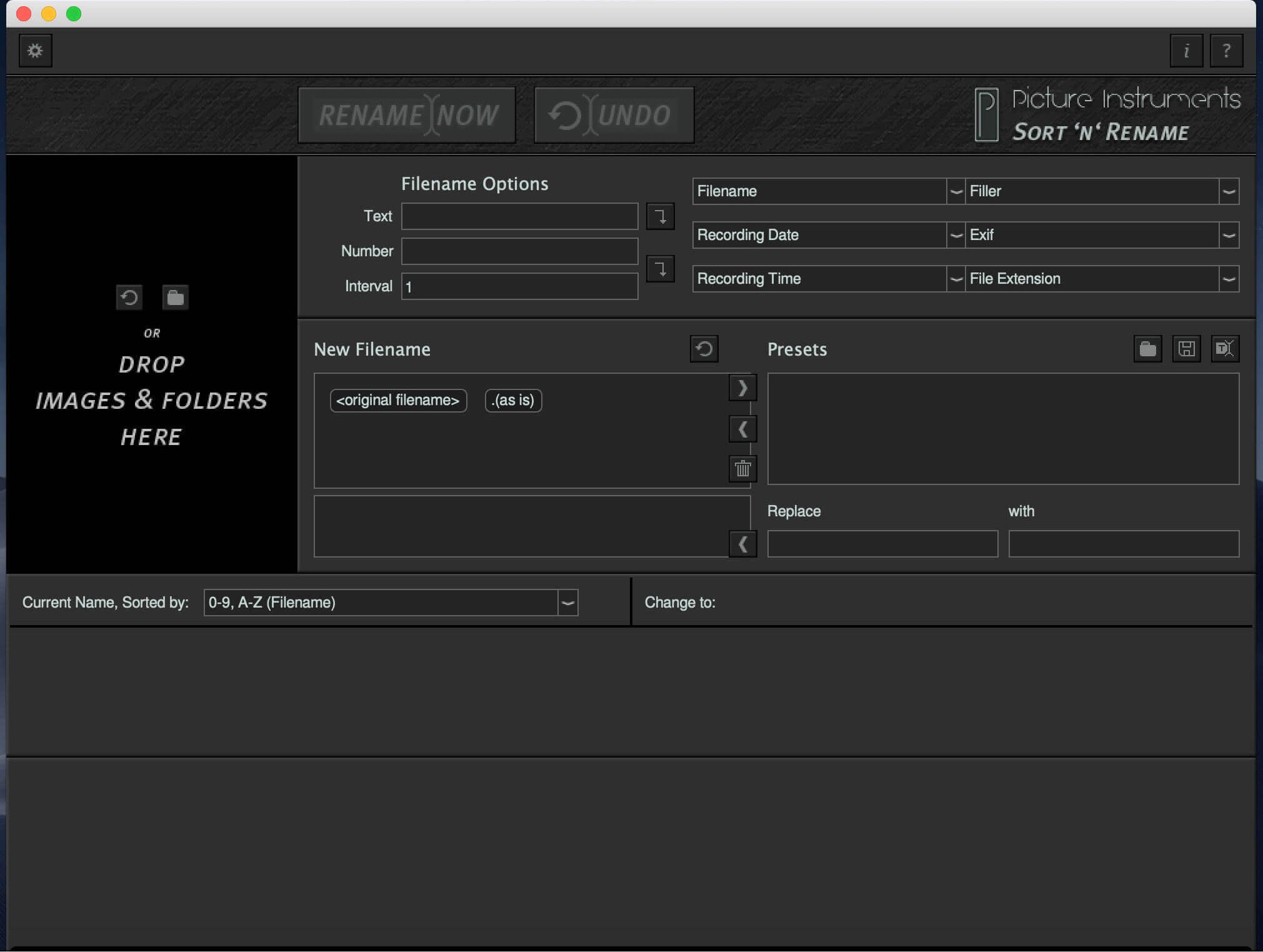Open the Exif dropdown
1263x952 pixels.
[1102, 235]
